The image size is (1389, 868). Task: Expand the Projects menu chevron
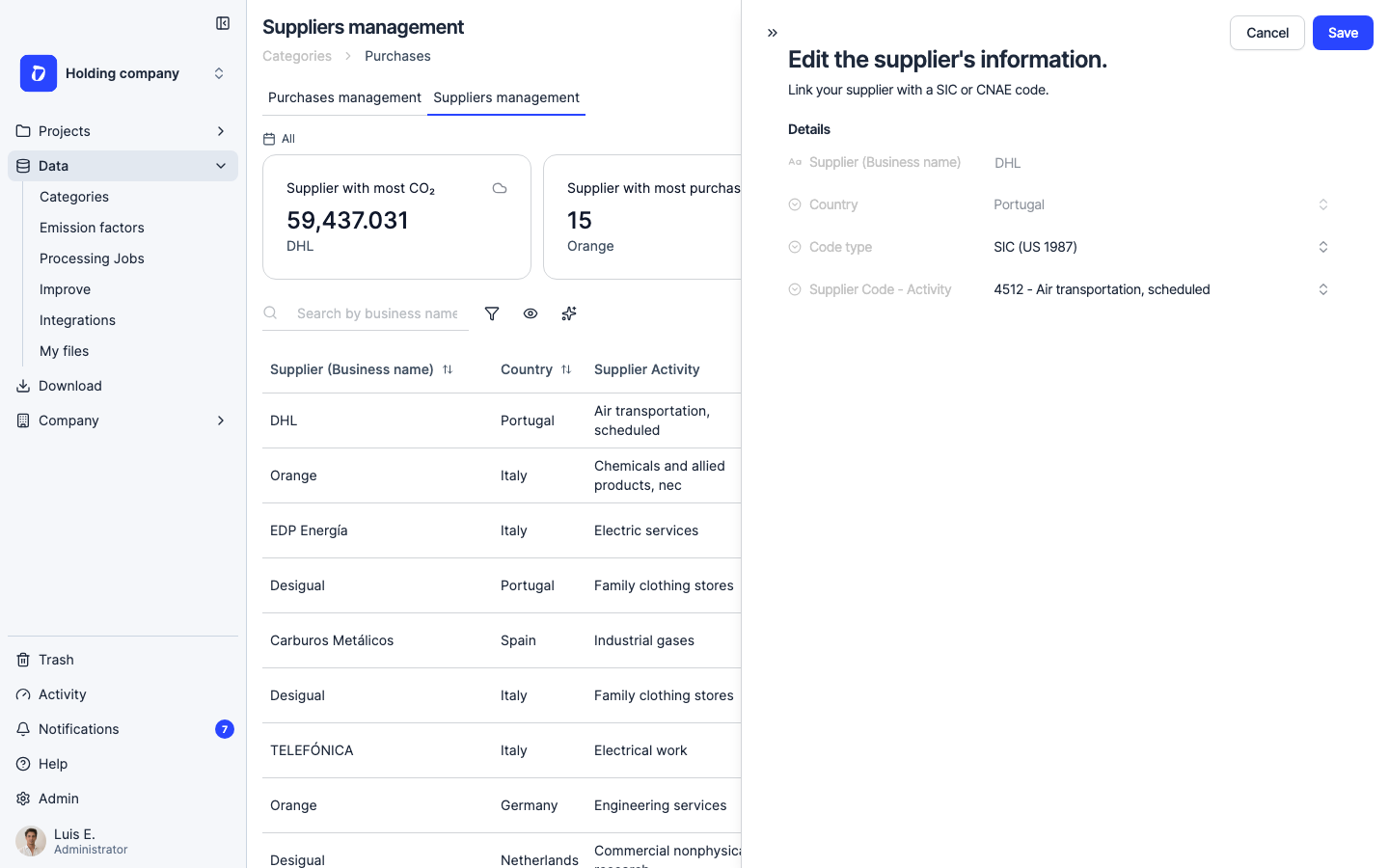pyautogui.click(x=221, y=131)
